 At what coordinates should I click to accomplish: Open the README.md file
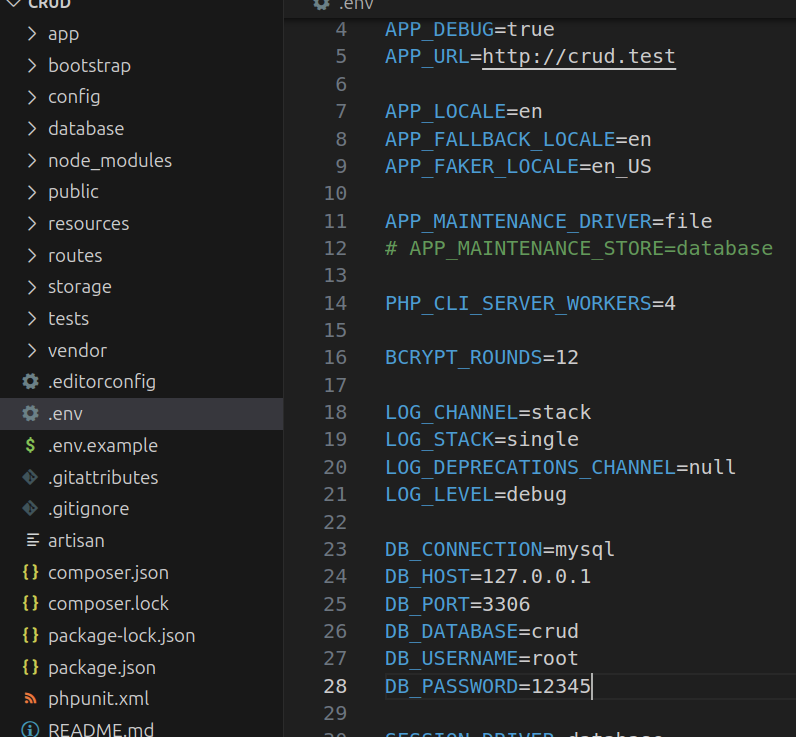[100, 729]
